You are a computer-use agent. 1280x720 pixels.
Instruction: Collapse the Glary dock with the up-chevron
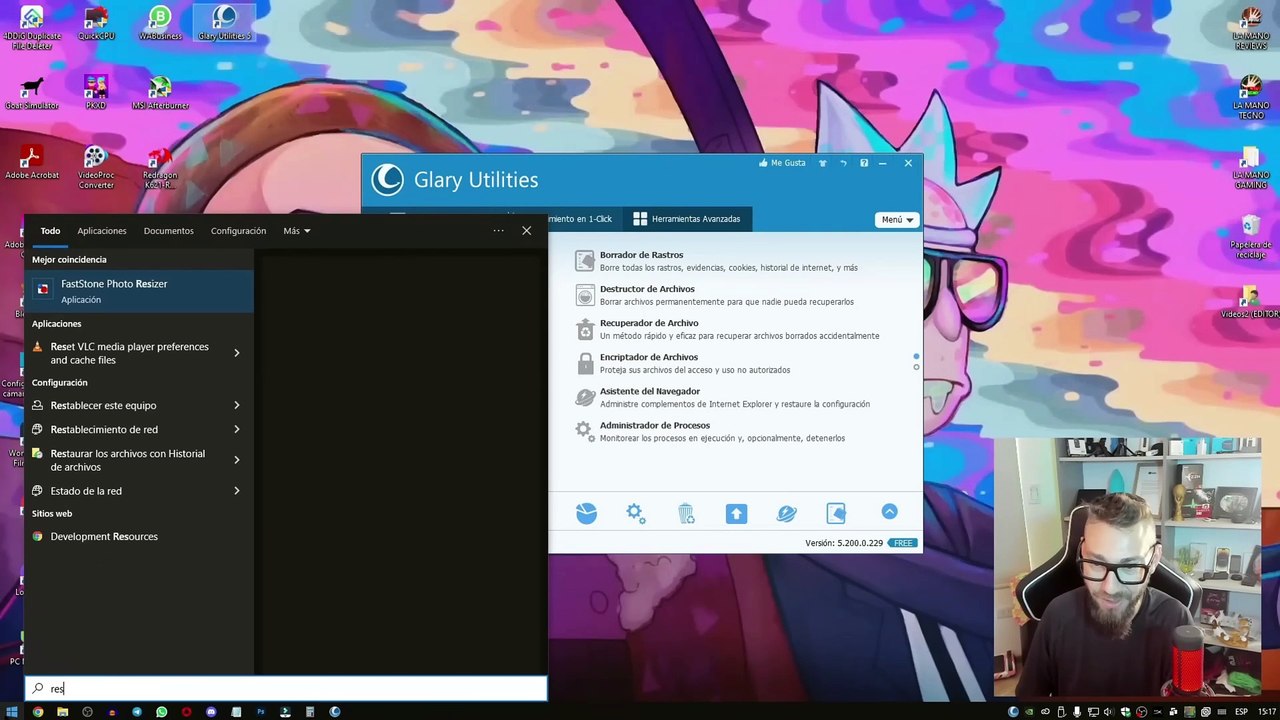[x=889, y=512]
